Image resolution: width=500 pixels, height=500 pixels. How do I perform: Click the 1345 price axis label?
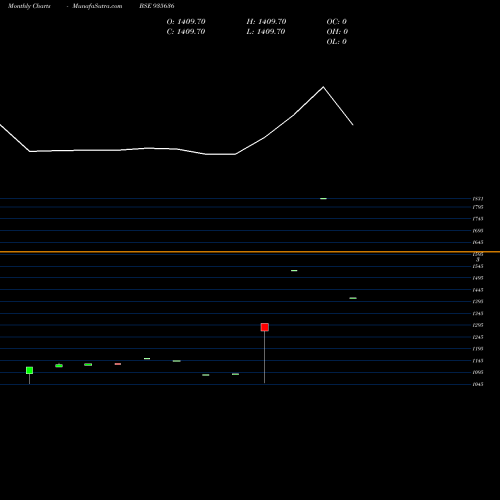pos(478,313)
